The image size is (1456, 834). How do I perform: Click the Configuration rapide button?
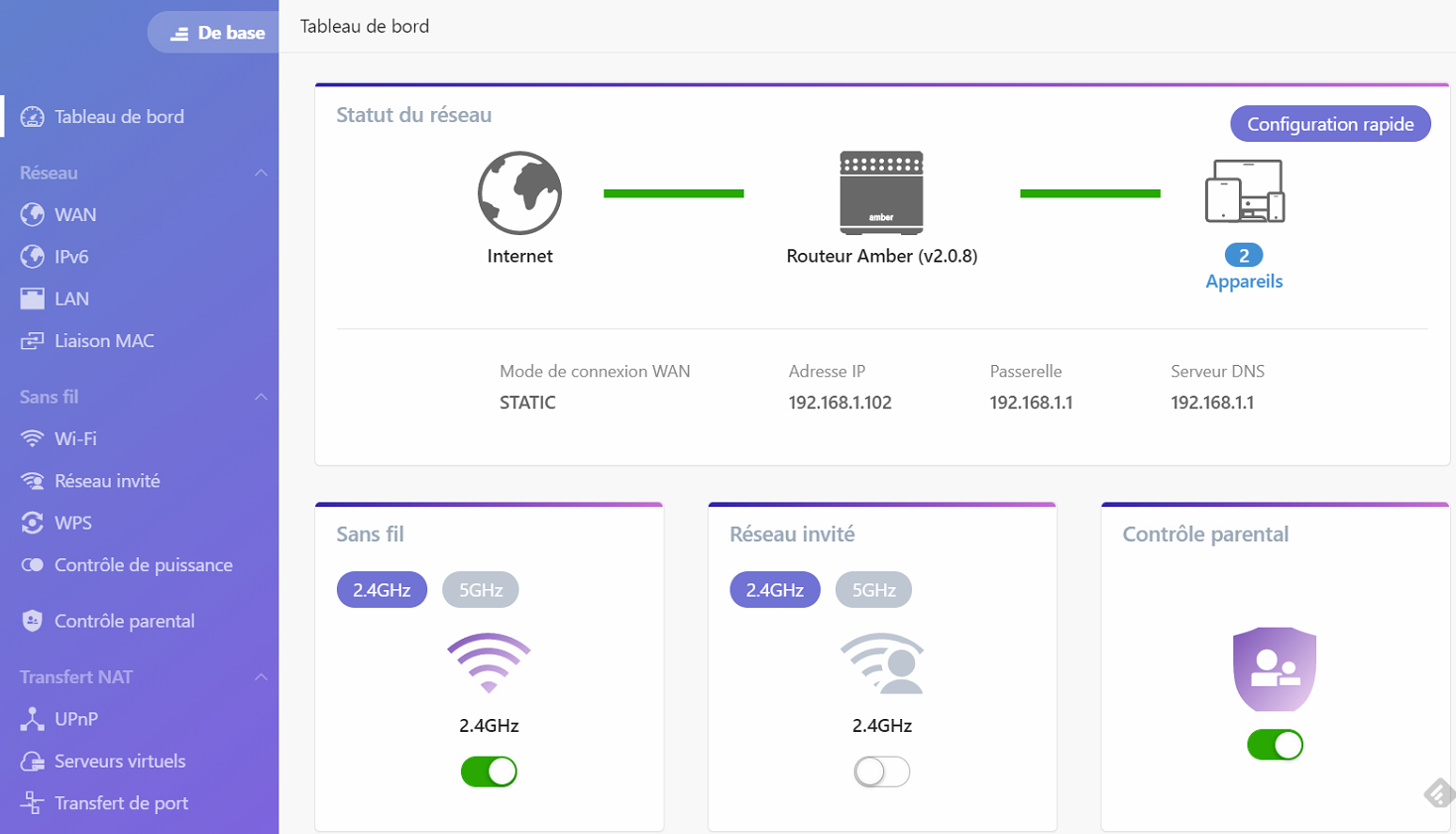(x=1330, y=124)
